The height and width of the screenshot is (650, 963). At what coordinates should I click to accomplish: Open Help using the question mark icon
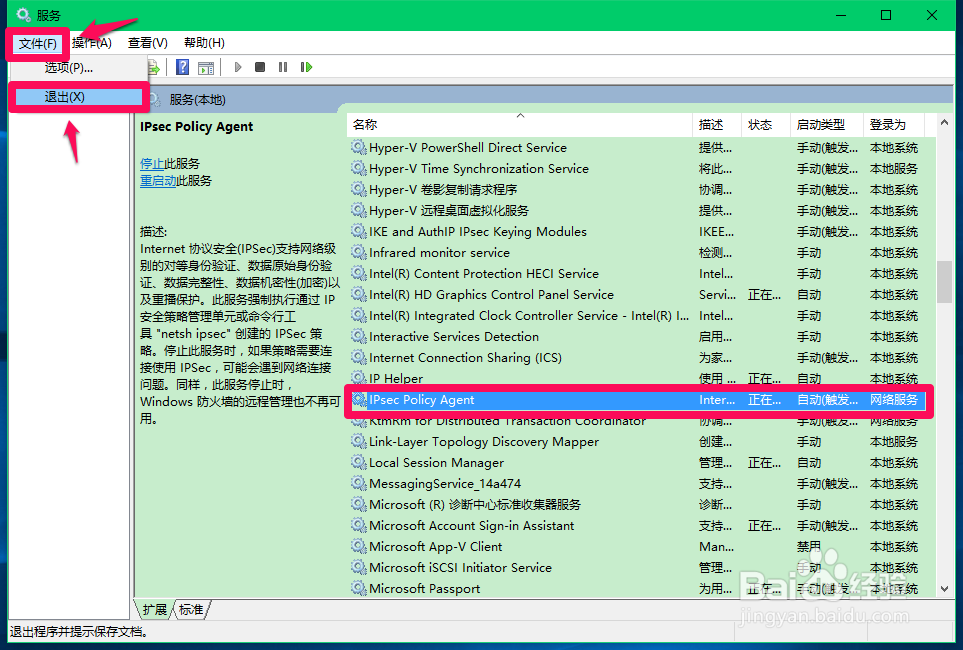click(182, 67)
